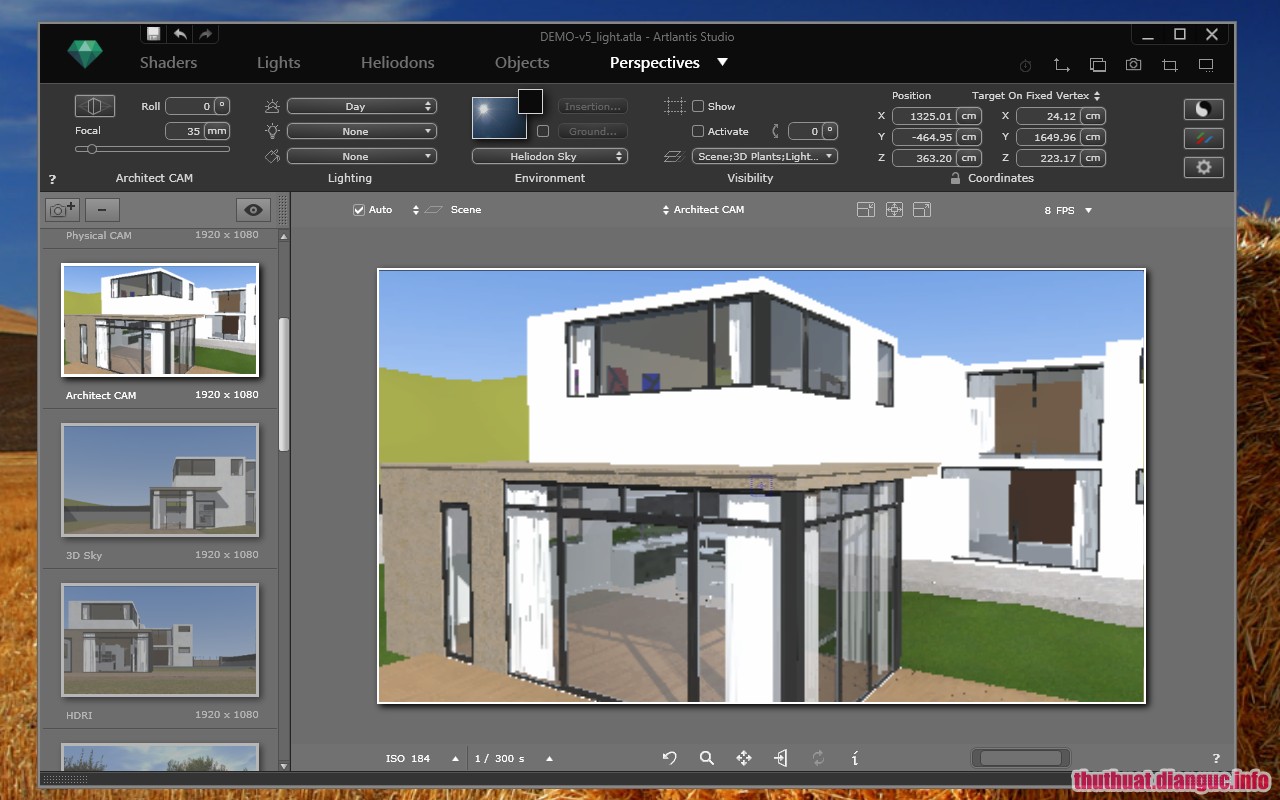This screenshot has width=1280, height=800.
Task: Click the door exit icon below the preview
Action: (781, 758)
